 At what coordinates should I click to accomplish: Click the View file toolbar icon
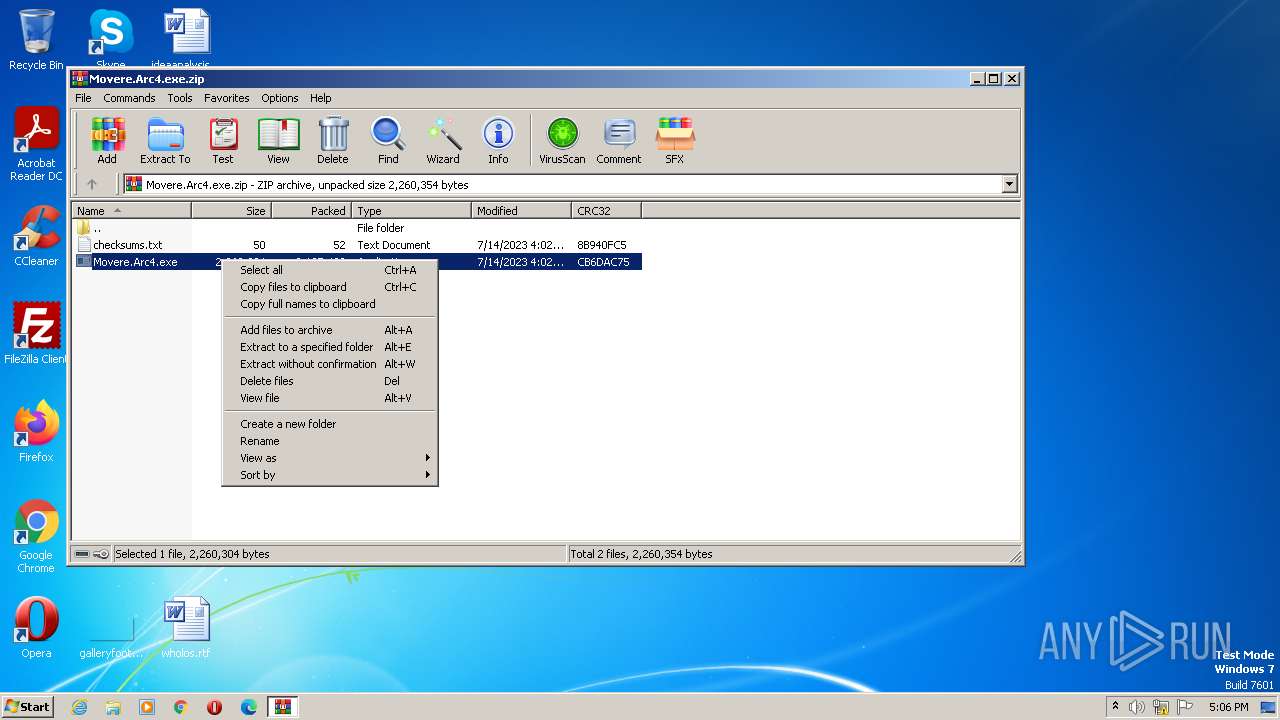278,140
